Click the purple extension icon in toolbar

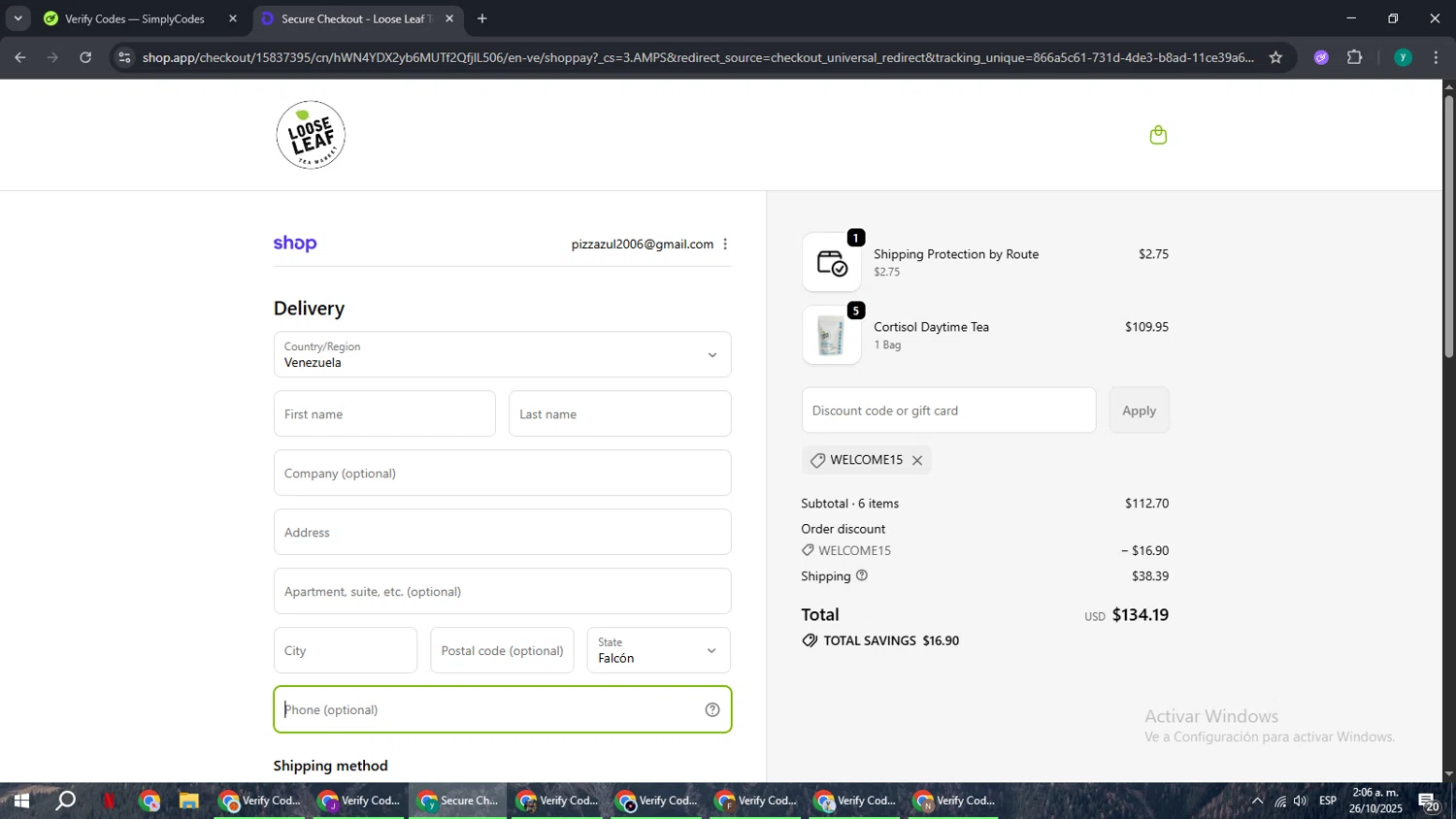pyautogui.click(x=1321, y=57)
